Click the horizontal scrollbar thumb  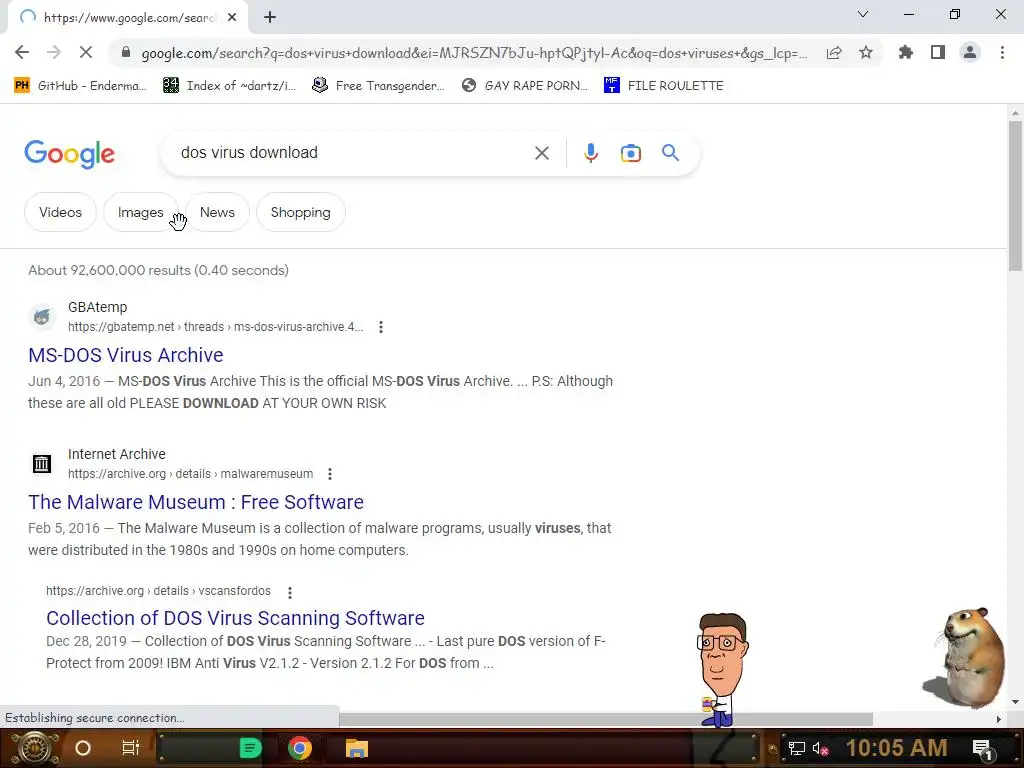point(605,719)
